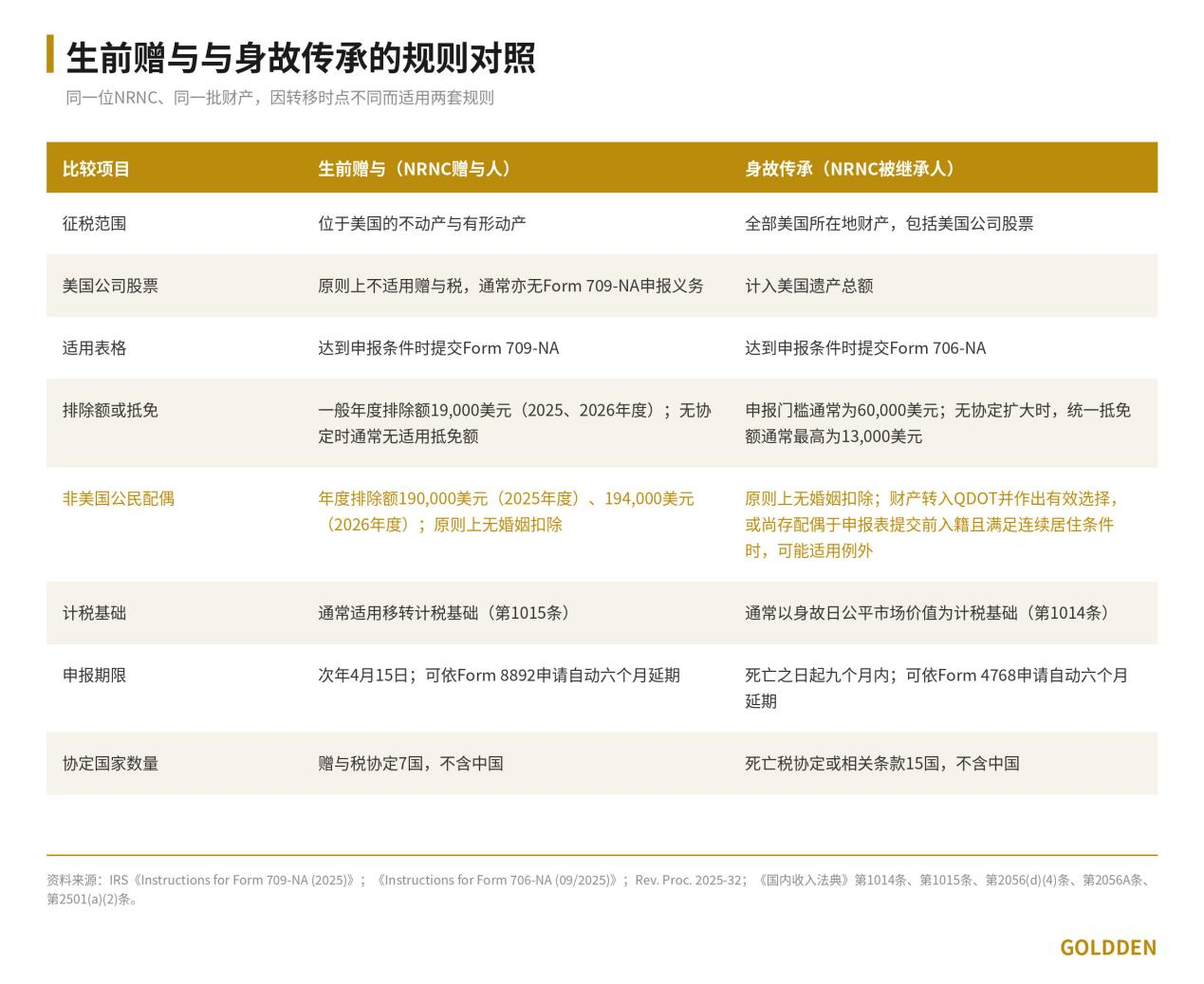Click the cell 达到申报条件时提交Form 706-NA
Image resolution: width=1204 pixels, height=984 pixels.
point(865,348)
